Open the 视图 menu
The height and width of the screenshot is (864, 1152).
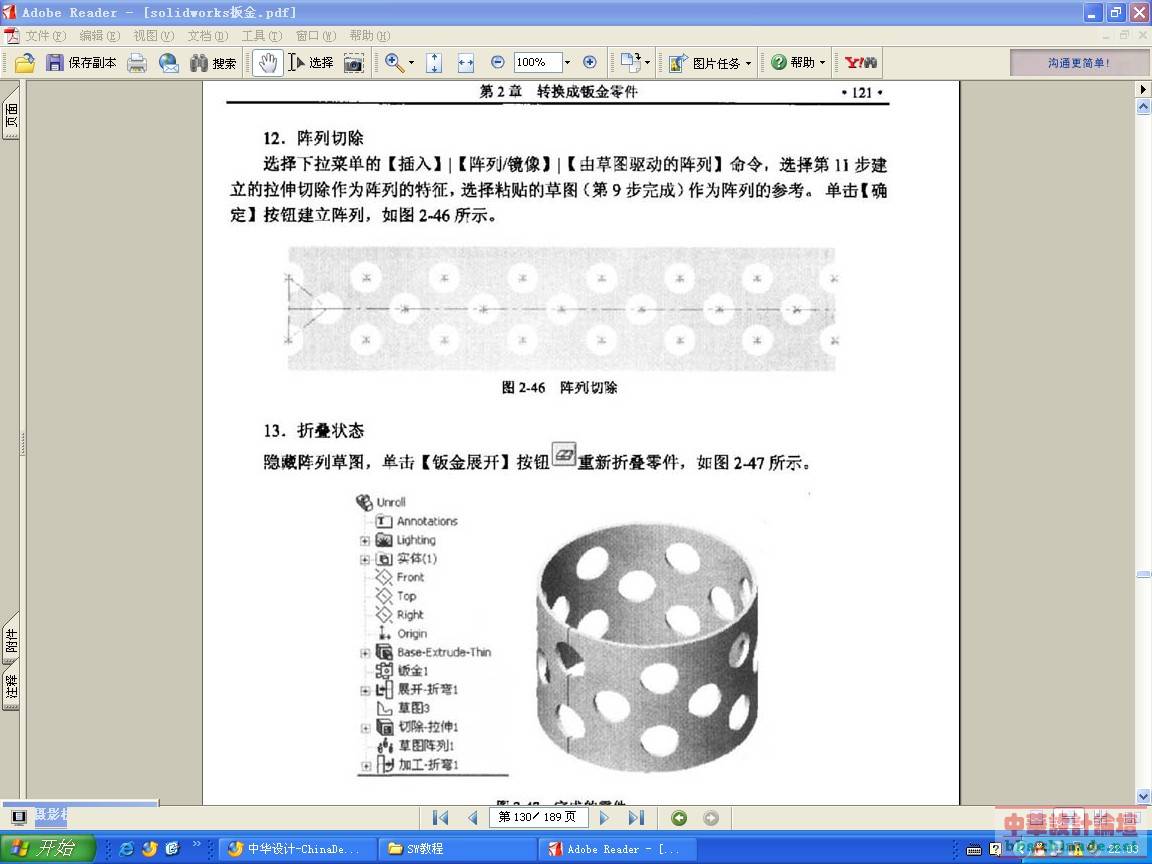click(x=154, y=35)
